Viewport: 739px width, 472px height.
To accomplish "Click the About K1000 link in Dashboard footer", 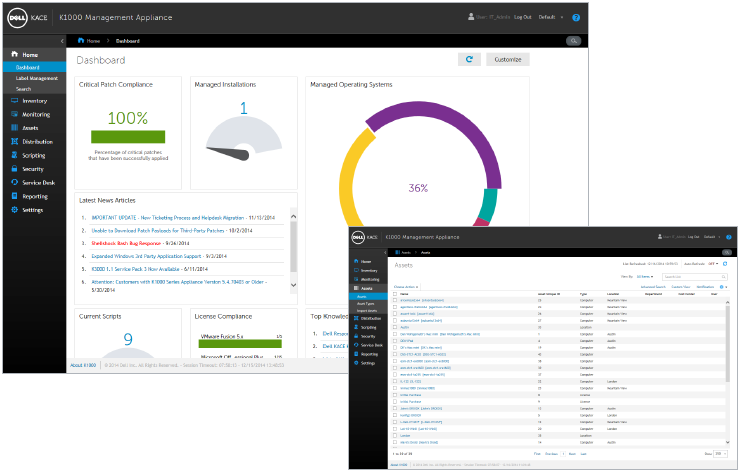I will tap(83, 365).
